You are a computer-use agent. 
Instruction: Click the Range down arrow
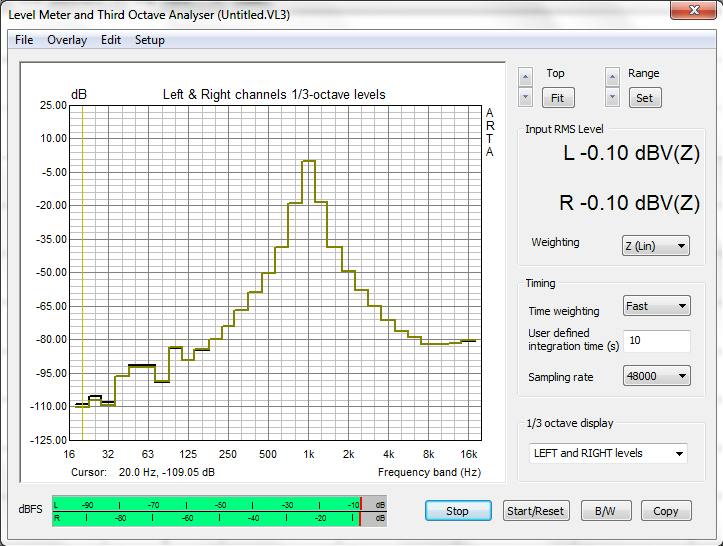(612, 97)
